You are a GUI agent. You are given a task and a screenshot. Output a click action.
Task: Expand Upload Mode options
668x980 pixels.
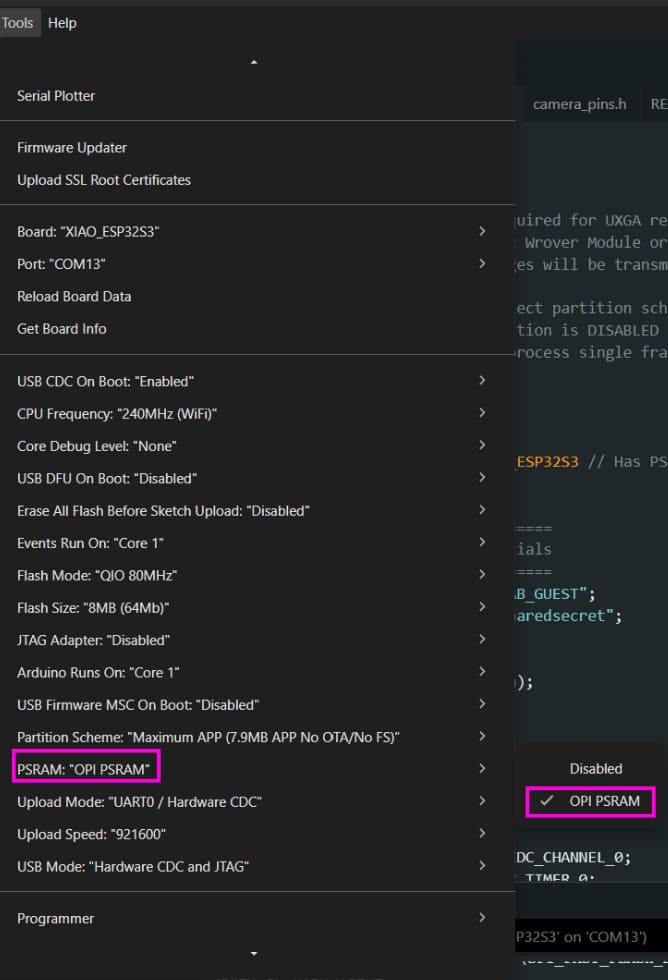pos(257,802)
